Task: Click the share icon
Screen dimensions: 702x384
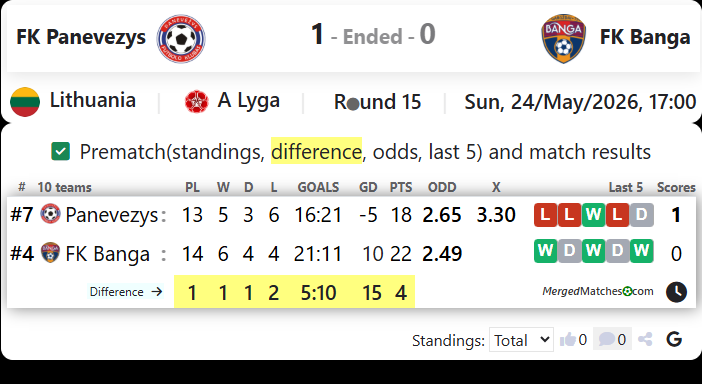Action: [x=645, y=339]
